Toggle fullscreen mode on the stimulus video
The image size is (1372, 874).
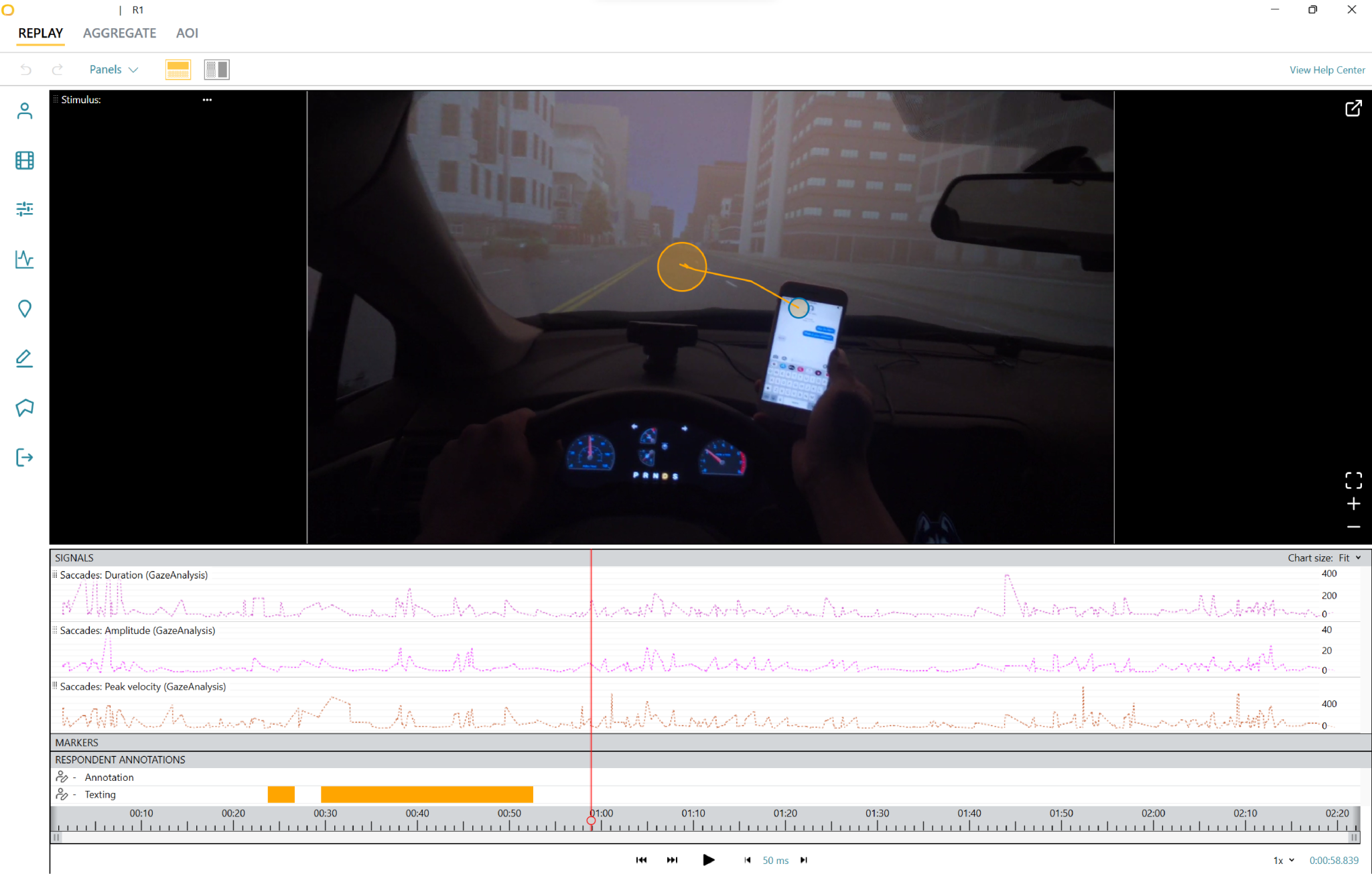tap(1353, 479)
